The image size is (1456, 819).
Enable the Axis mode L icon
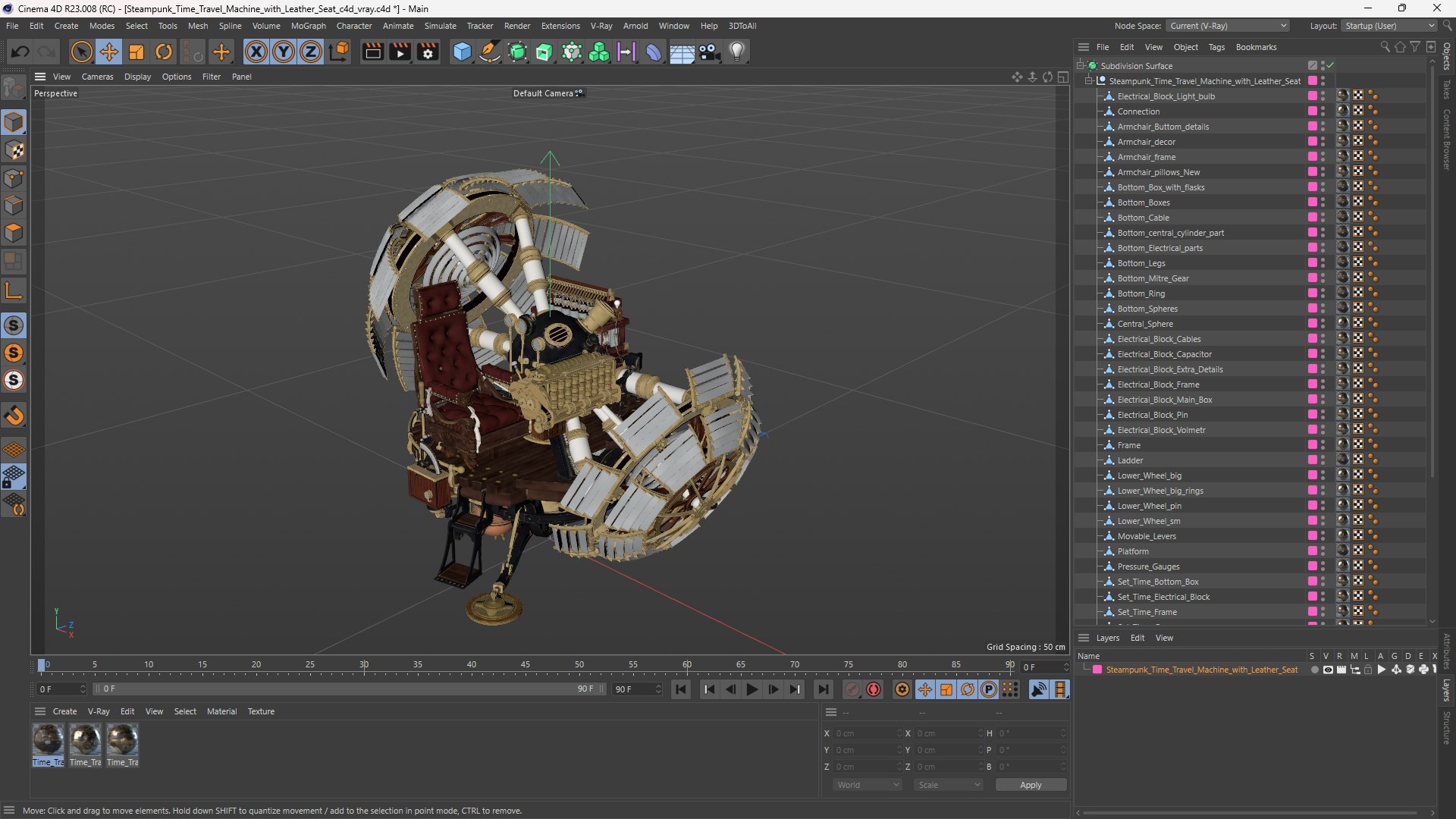14,290
